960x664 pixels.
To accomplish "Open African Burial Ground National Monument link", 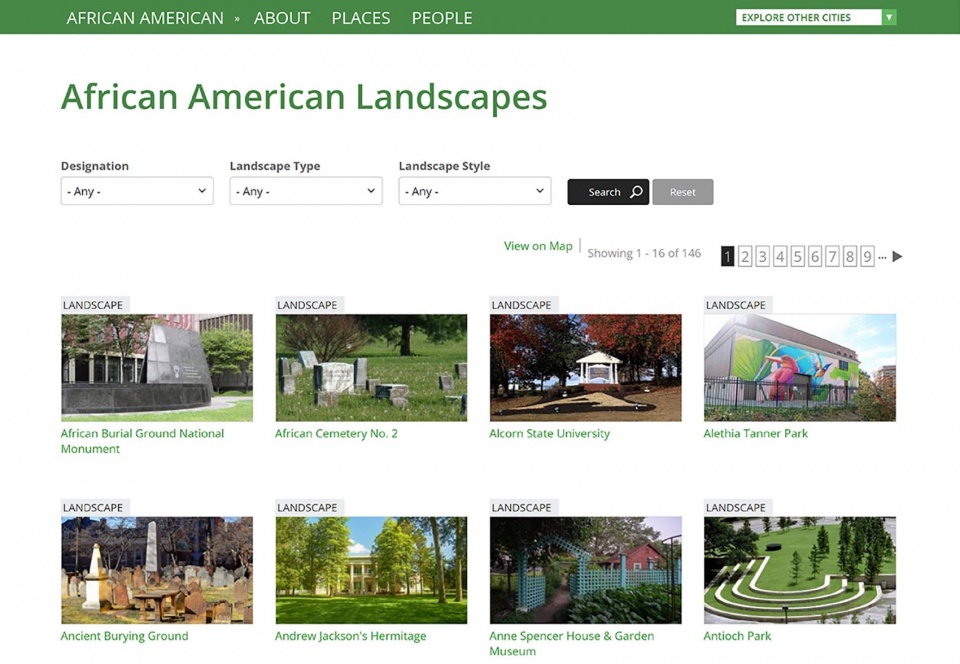I will 142,441.
